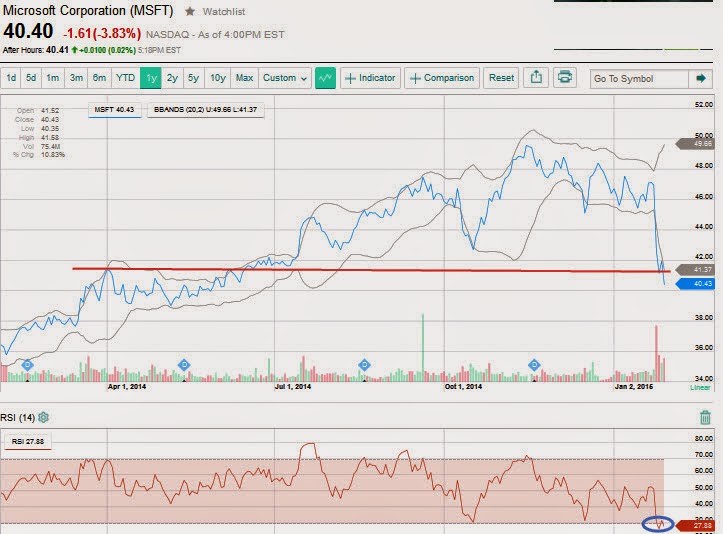The height and width of the screenshot is (534, 723).
Task: Toggle the green line chart type icon
Action: 325,78
